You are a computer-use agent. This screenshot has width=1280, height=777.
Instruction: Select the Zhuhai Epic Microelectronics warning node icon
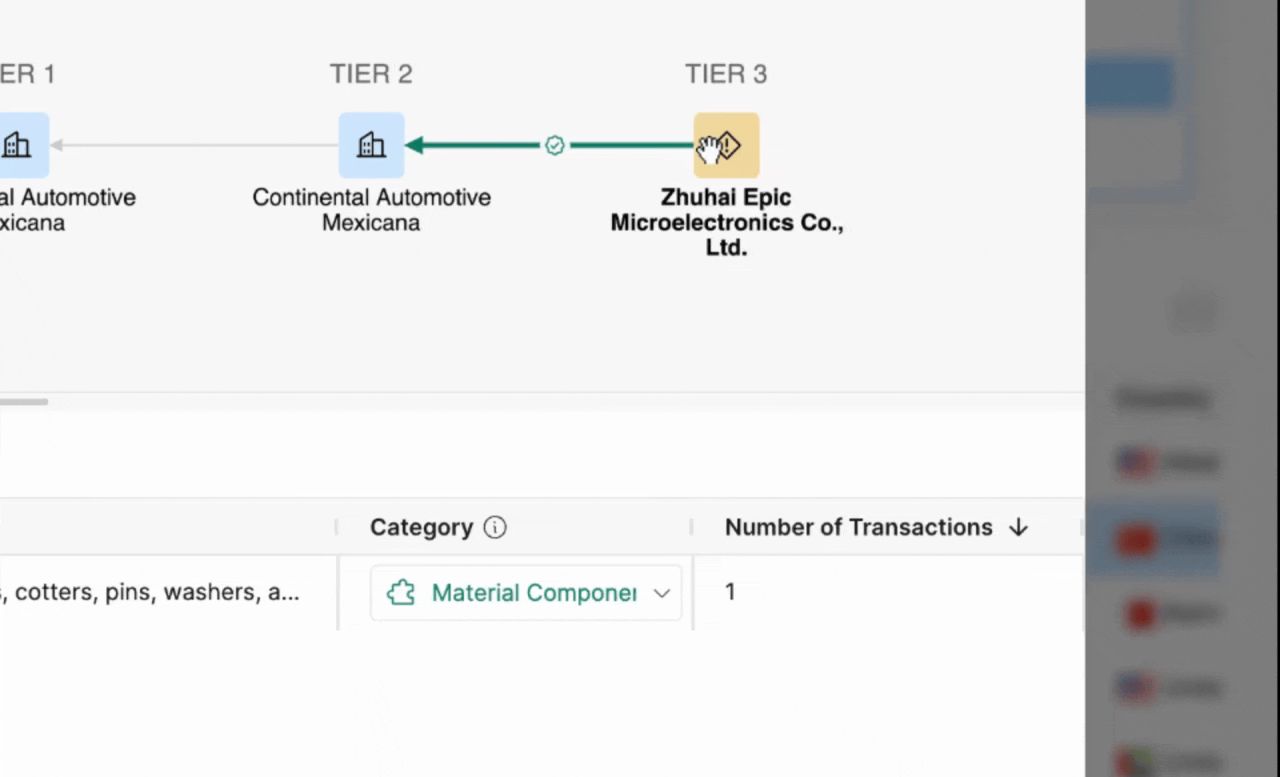pyautogui.click(x=726, y=145)
